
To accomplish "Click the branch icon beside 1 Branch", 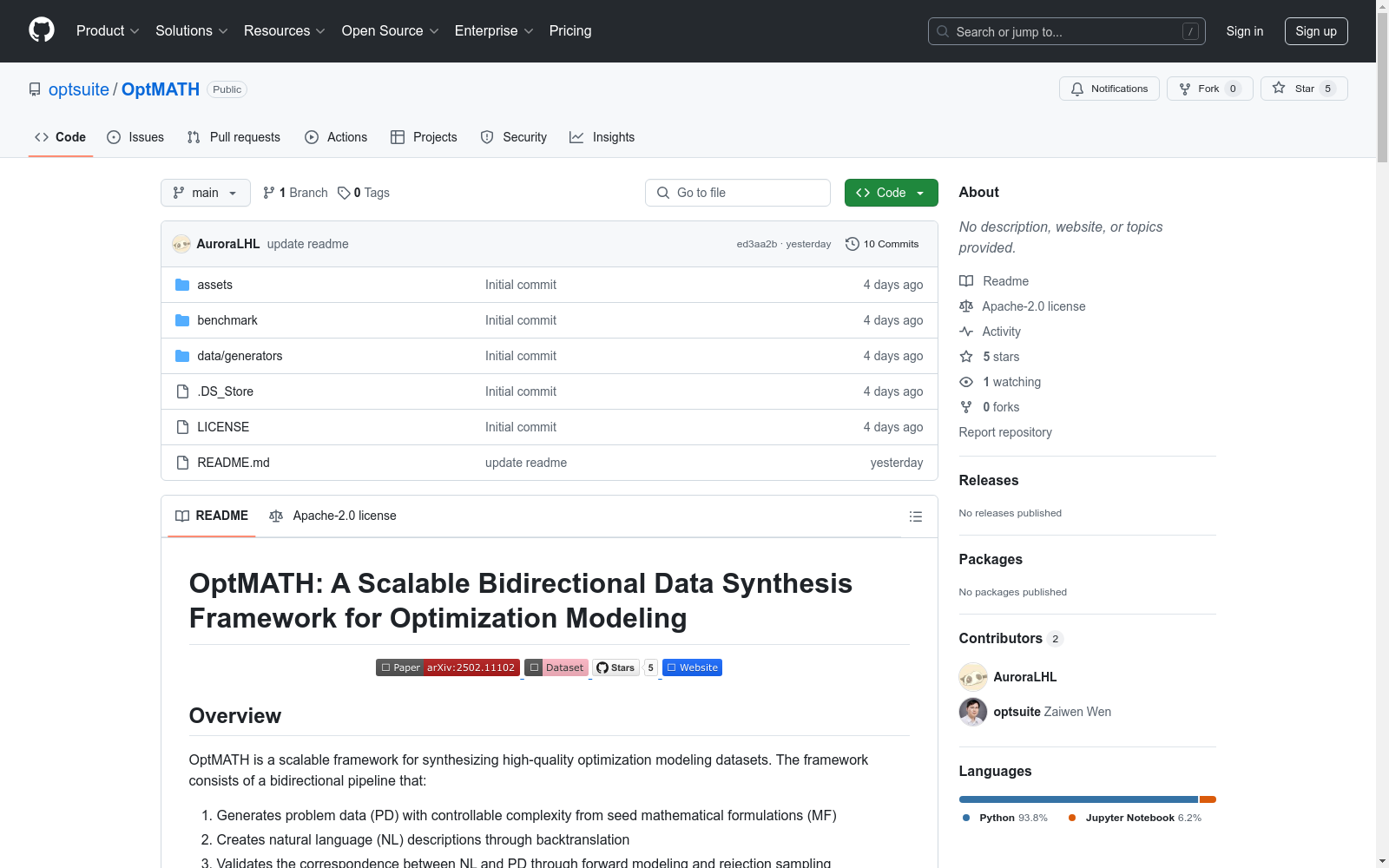I will point(269,193).
